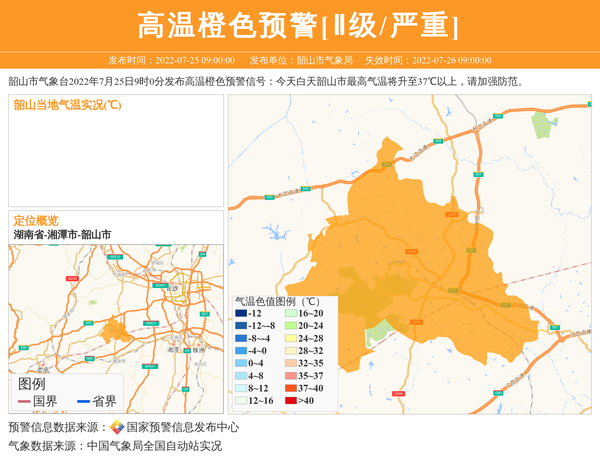The width and height of the screenshot is (600, 471).
Task: Click the small orange Shaoshan area on overview map
Action: (115, 330)
